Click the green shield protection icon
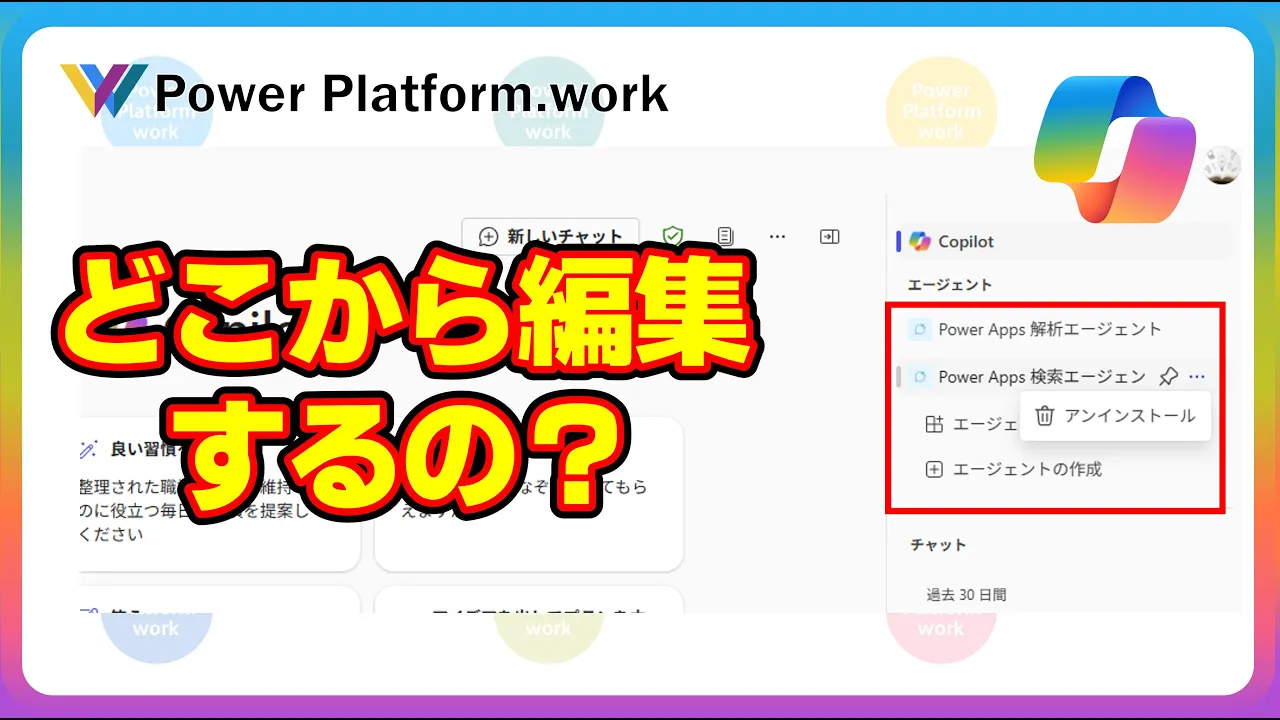 point(673,236)
